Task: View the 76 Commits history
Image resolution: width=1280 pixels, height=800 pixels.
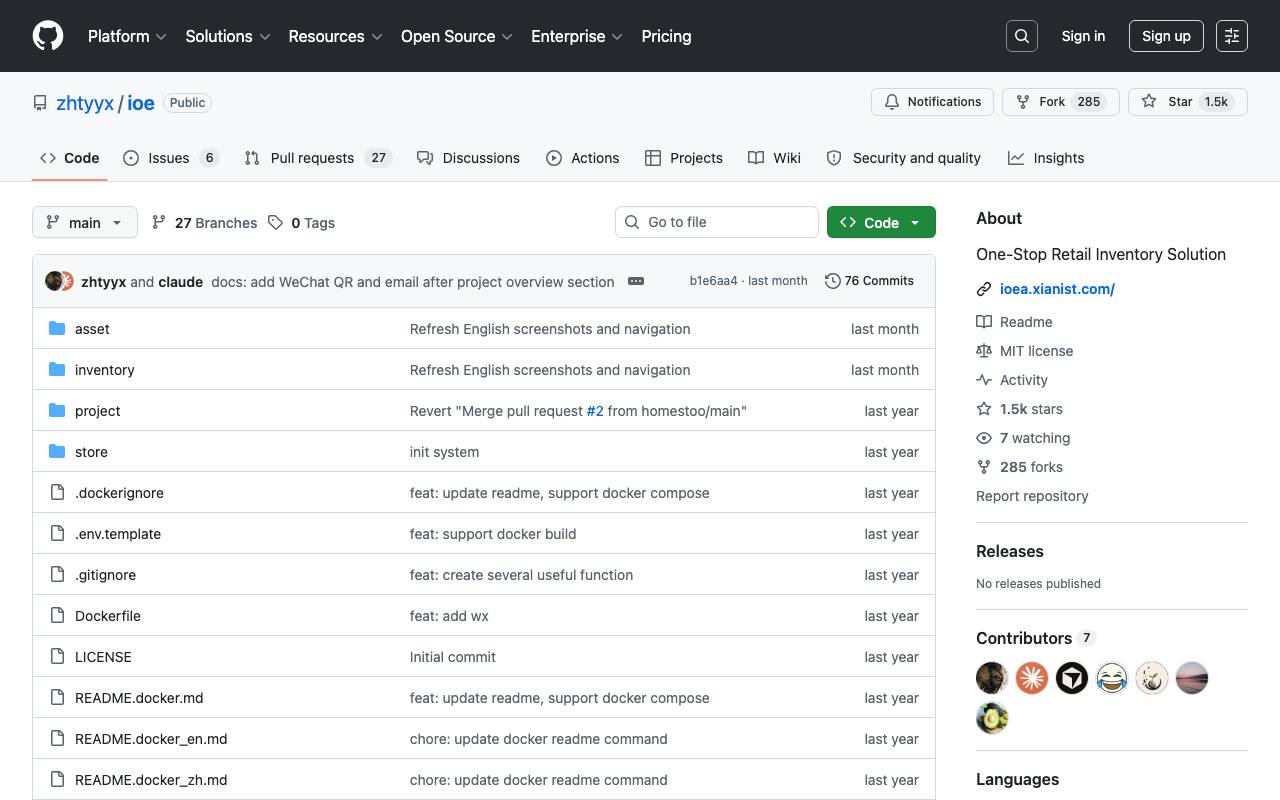Action: 869,281
